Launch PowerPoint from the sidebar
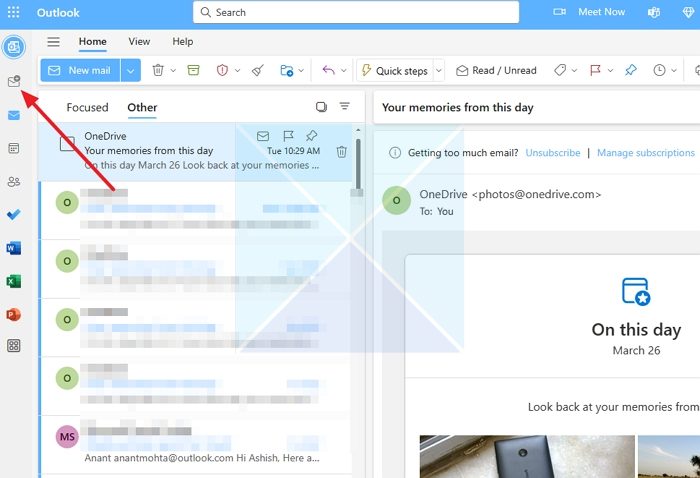 pyautogui.click(x=14, y=315)
